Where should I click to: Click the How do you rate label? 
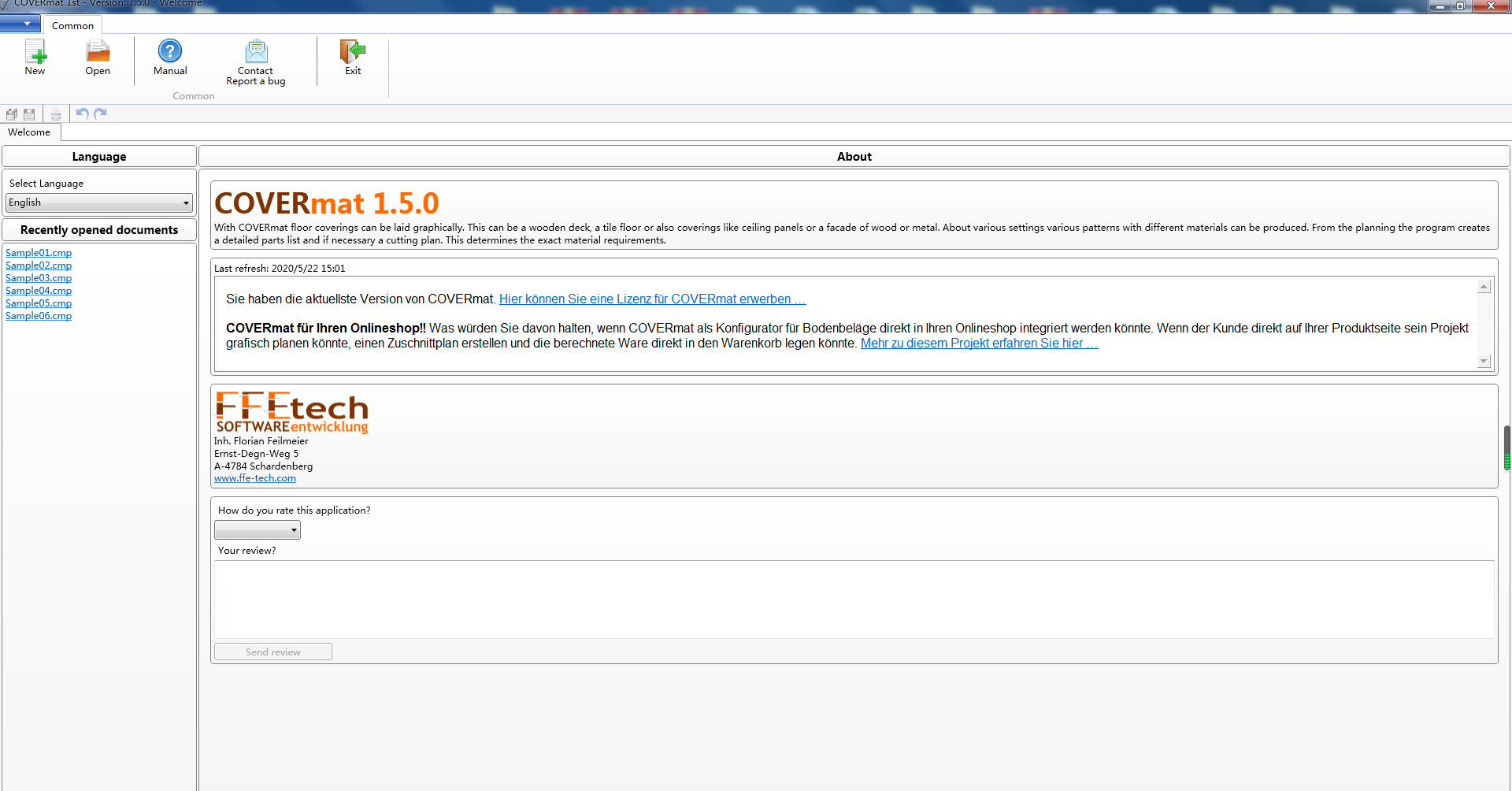pyautogui.click(x=295, y=511)
